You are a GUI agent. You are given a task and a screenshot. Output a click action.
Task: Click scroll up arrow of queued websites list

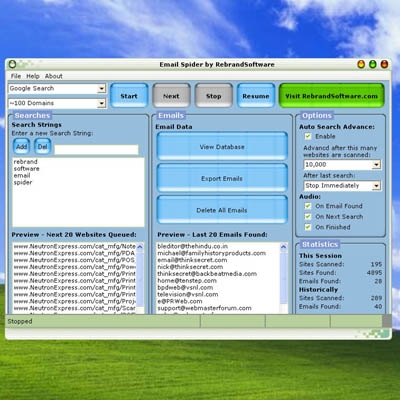(140, 247)
